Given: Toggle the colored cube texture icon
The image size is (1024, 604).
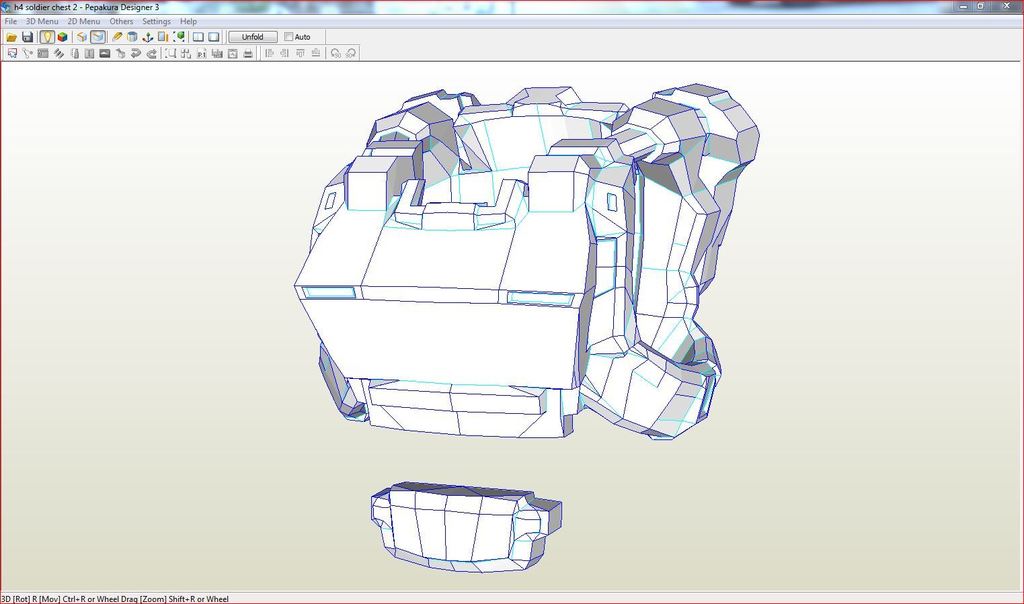Looking at the screenshot, I should pos(62,37).
